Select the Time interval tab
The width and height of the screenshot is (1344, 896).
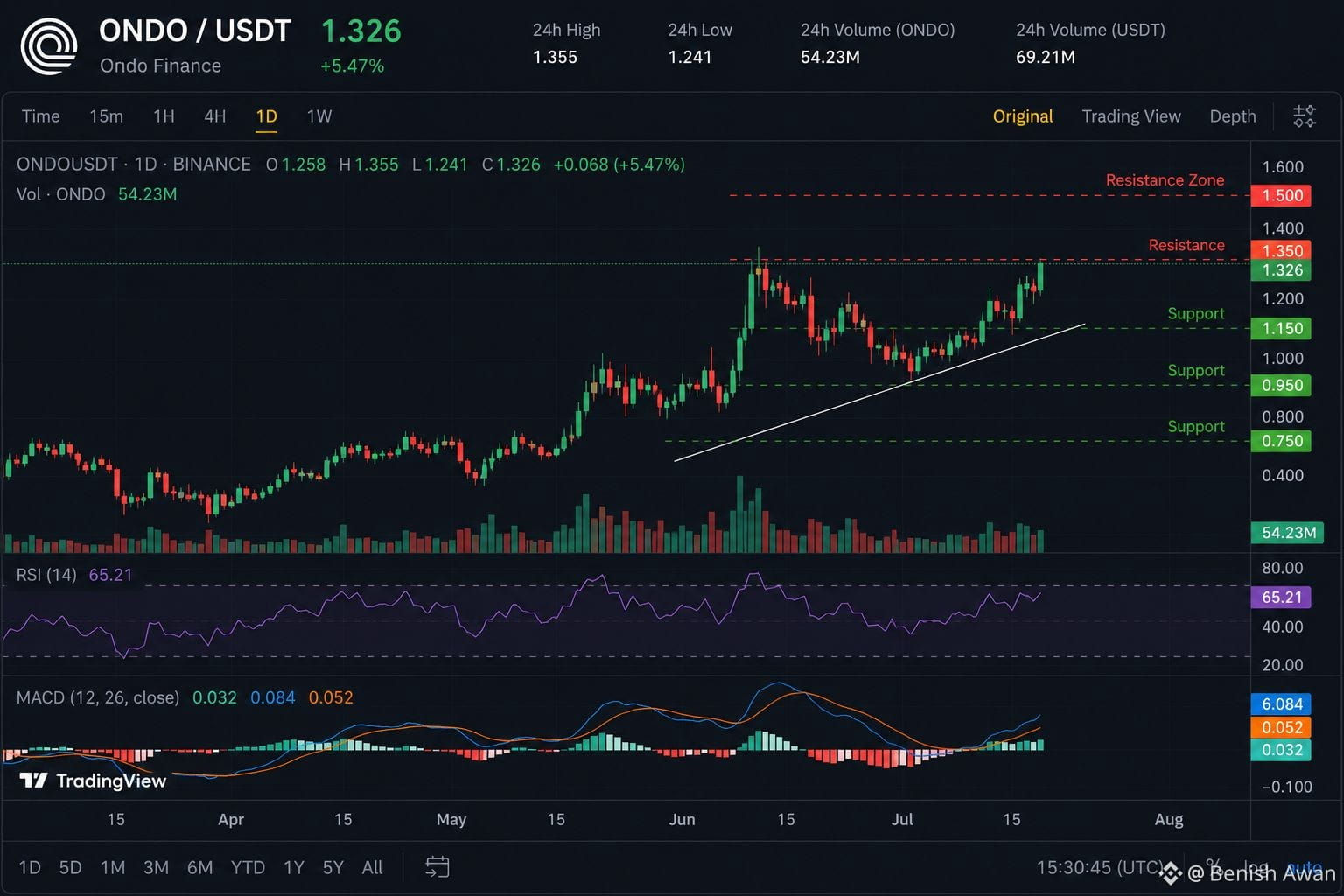[x=40, y=116]
